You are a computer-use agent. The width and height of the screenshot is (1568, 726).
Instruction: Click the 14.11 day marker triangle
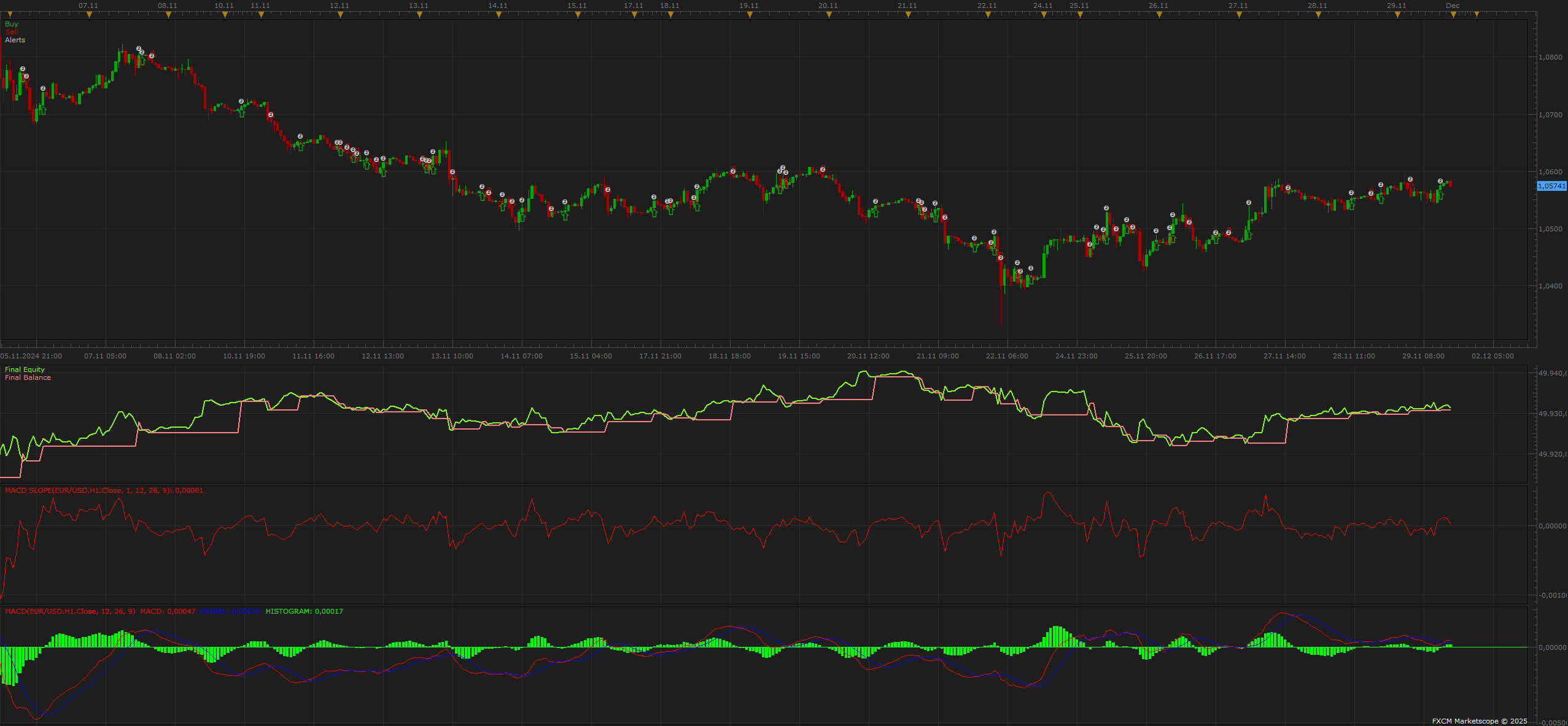click(499, 15)
